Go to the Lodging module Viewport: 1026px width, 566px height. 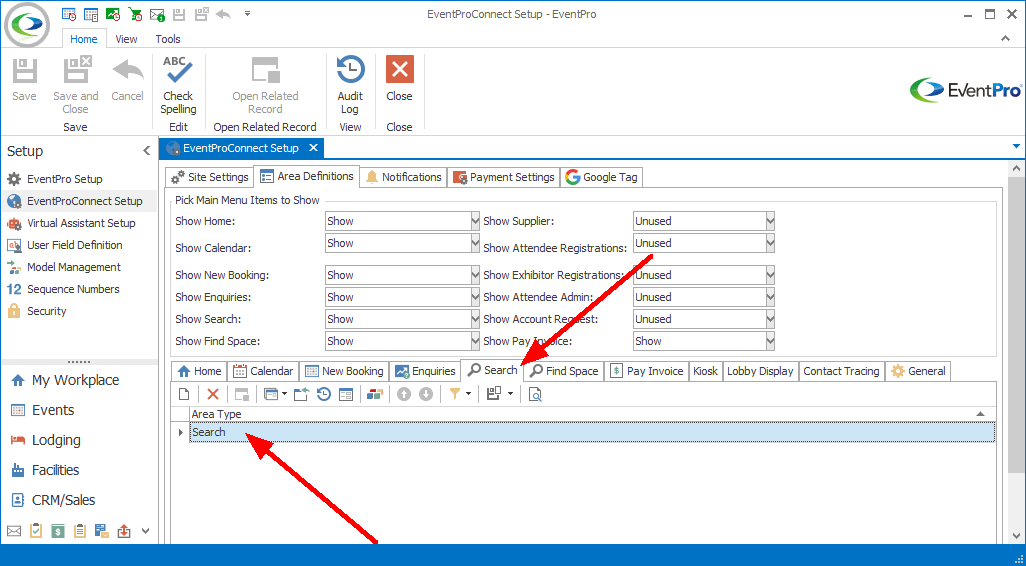[x=56, y=440]
